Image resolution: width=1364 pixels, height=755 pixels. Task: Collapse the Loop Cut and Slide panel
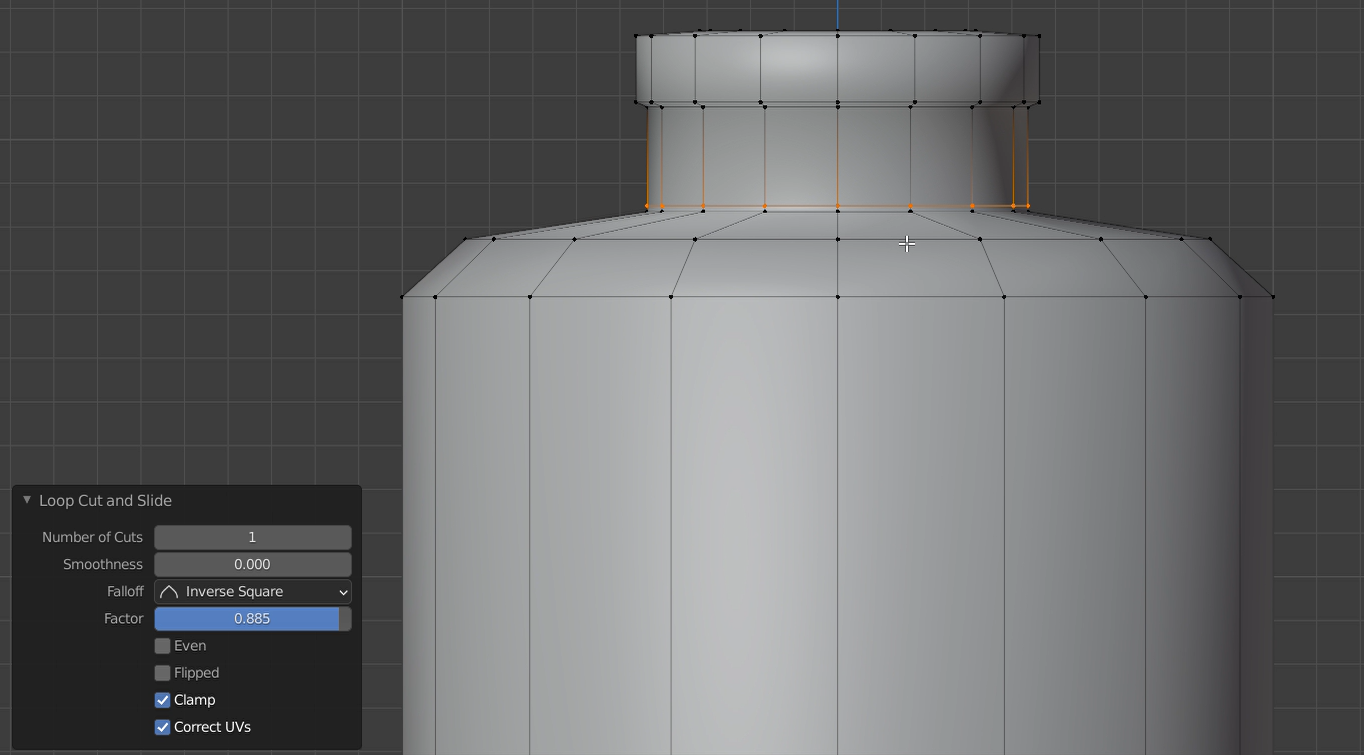pyautogui.click(x=27, y=500)
